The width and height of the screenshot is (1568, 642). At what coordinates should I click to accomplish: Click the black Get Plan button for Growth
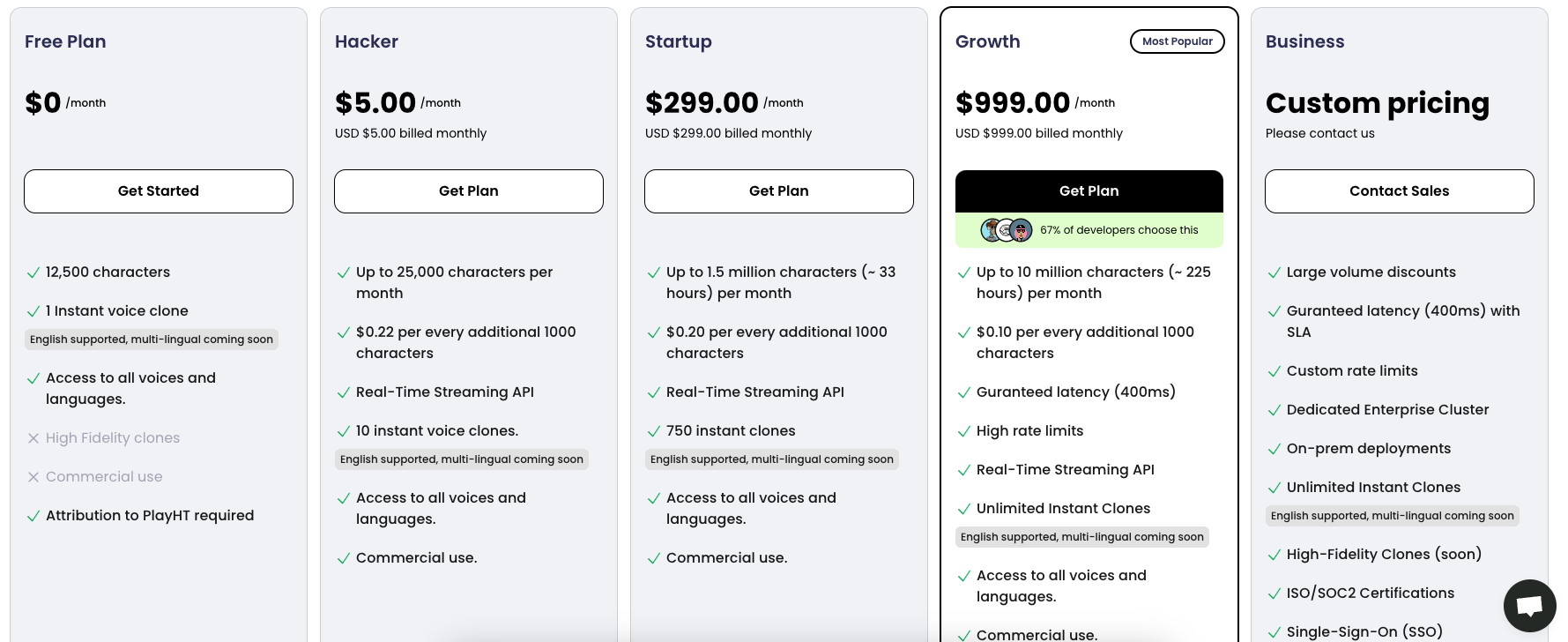point(1089,191)
